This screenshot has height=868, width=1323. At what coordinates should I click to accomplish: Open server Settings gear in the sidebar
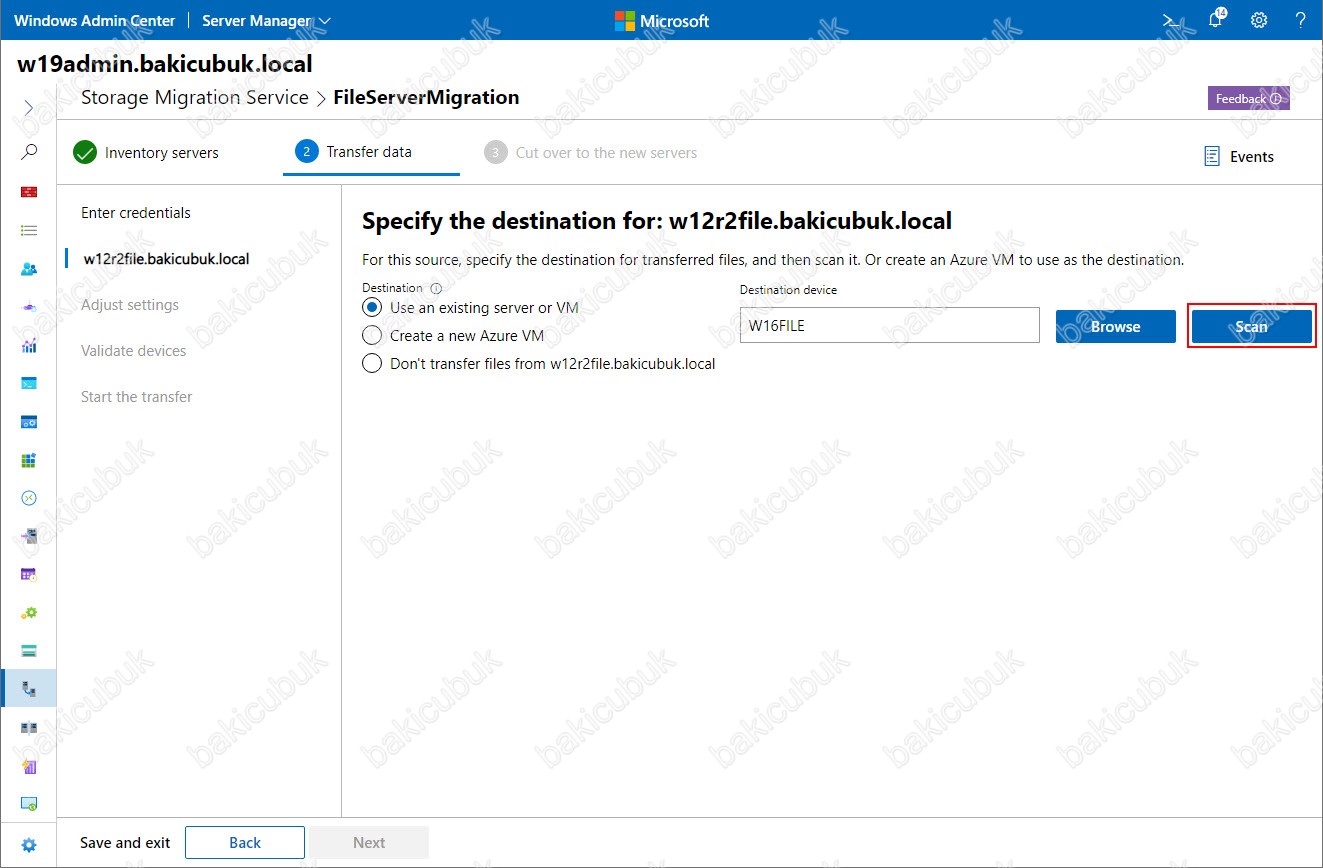pyautogui.click(x=29, y=845)
